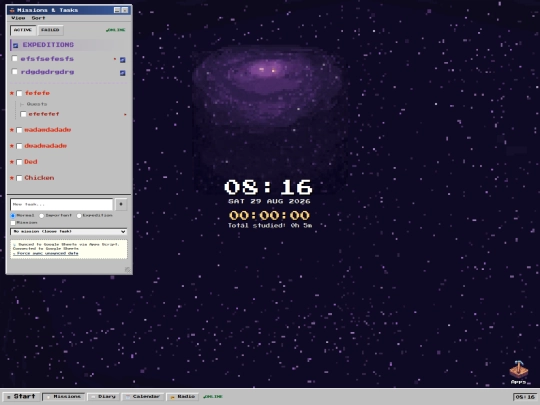Viewport: 540px width, 405px height.
Task: Open the View menu
Action: (18, 18)
